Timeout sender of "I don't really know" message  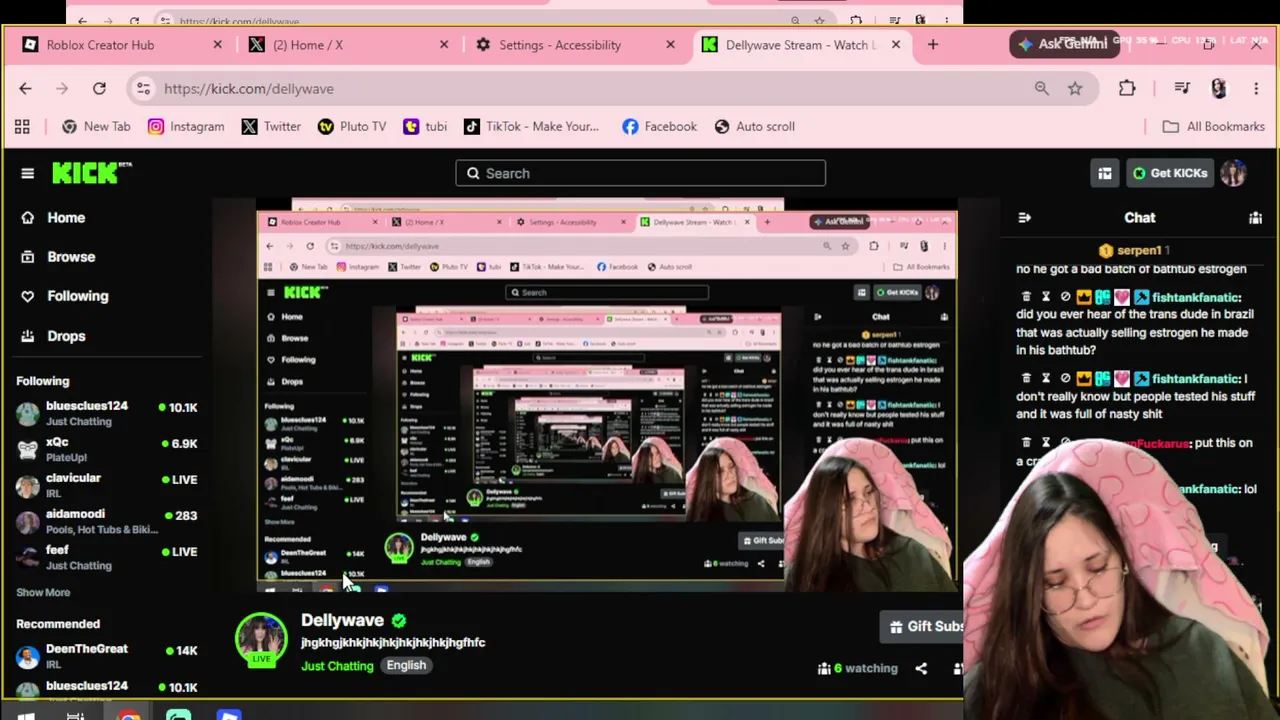click(1046, 379)
